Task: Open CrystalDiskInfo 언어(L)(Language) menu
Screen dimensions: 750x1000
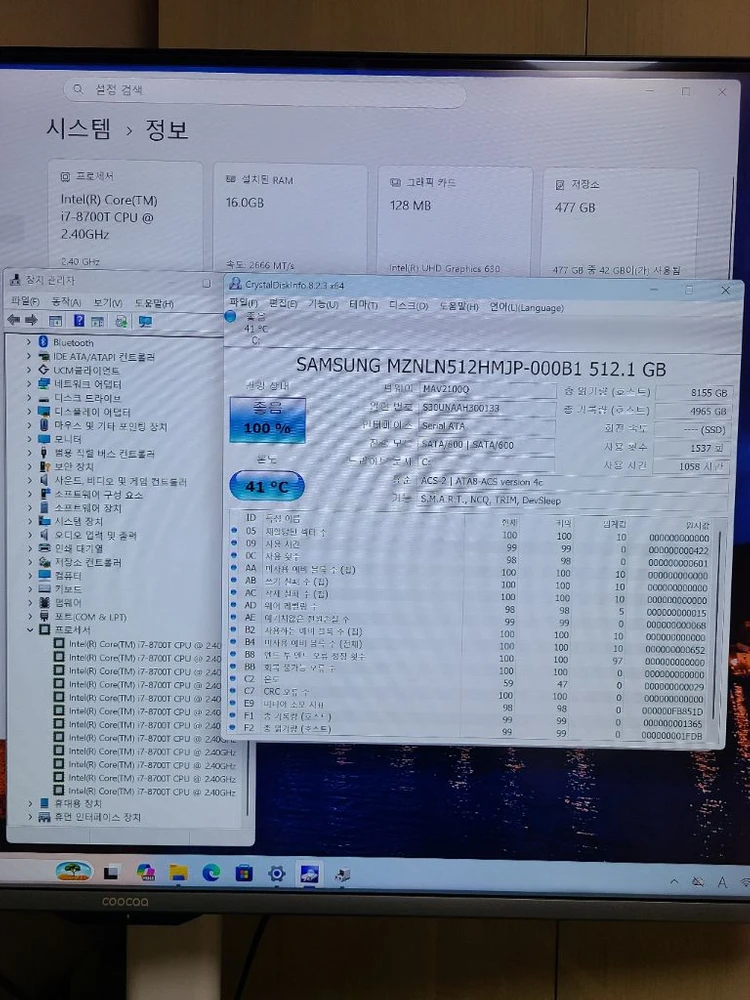Action: click(x=526, y=307)
